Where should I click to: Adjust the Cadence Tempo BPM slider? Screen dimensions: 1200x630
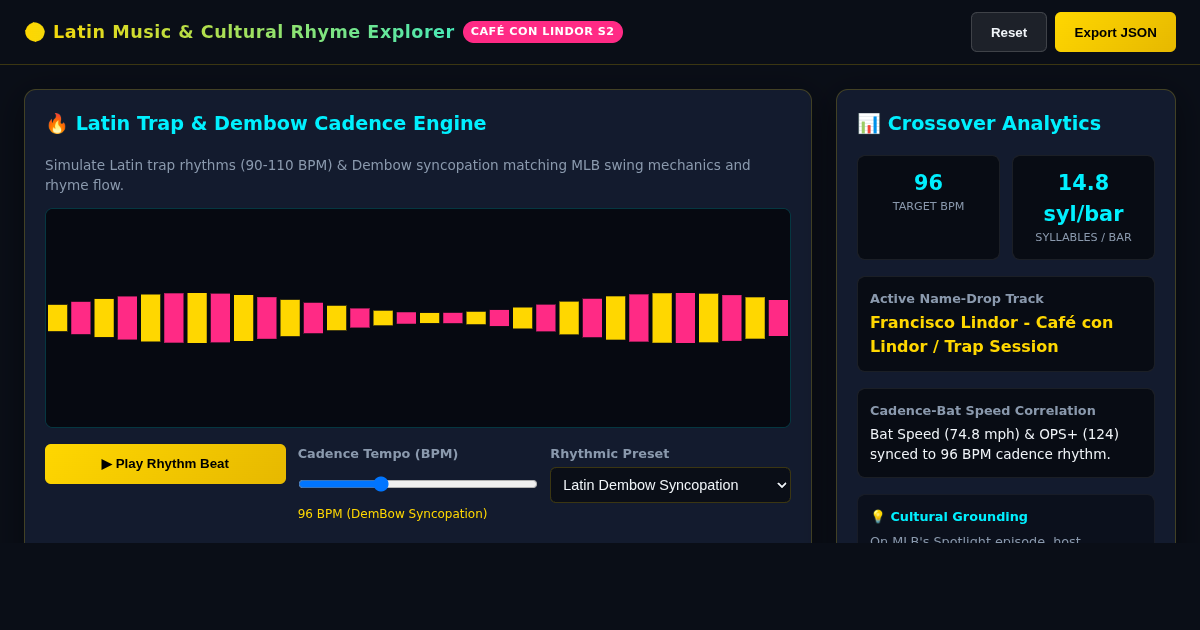click(418, 484)
